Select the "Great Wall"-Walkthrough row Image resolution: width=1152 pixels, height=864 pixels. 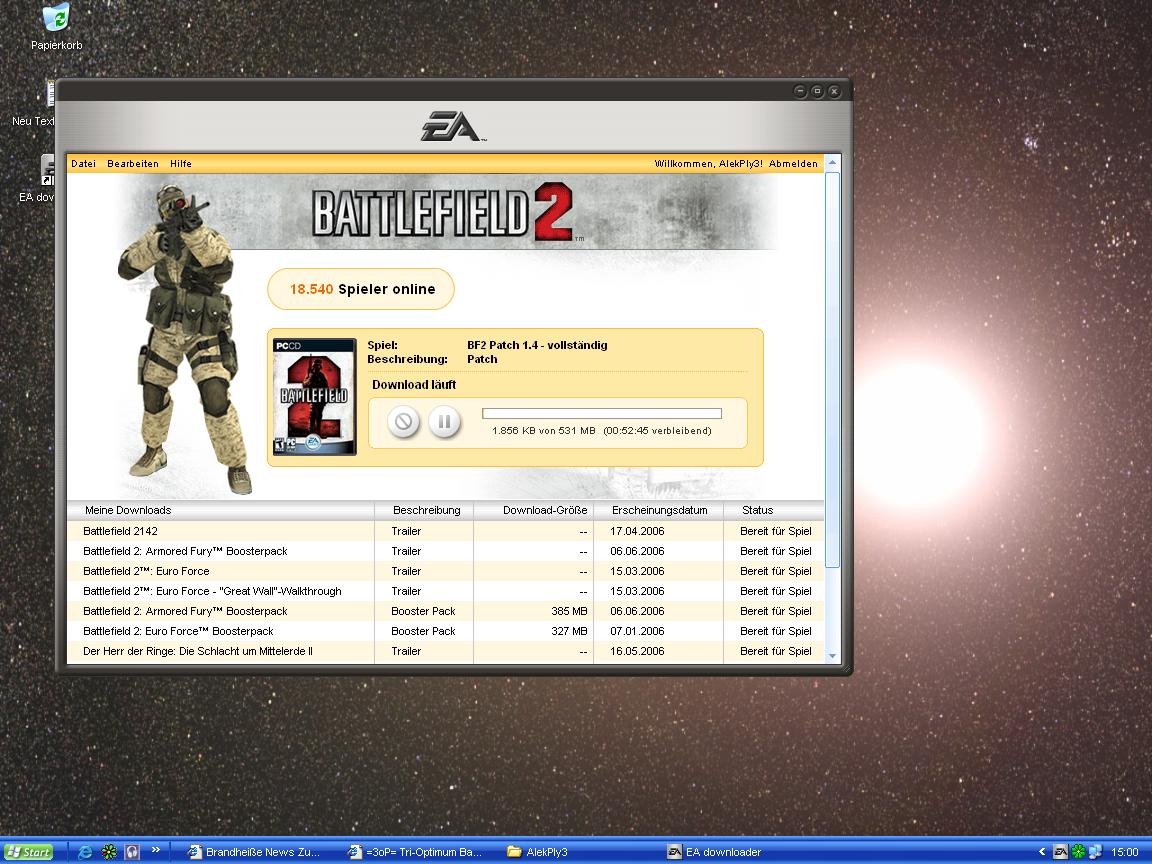coord(445,591)
